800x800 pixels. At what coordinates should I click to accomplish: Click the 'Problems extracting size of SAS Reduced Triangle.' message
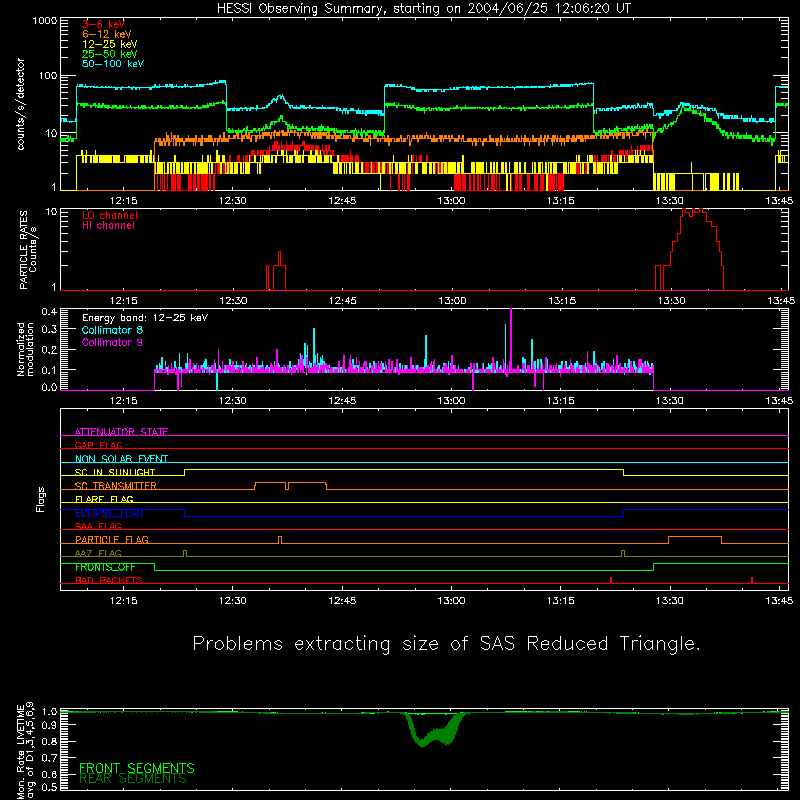pos(446,643)
